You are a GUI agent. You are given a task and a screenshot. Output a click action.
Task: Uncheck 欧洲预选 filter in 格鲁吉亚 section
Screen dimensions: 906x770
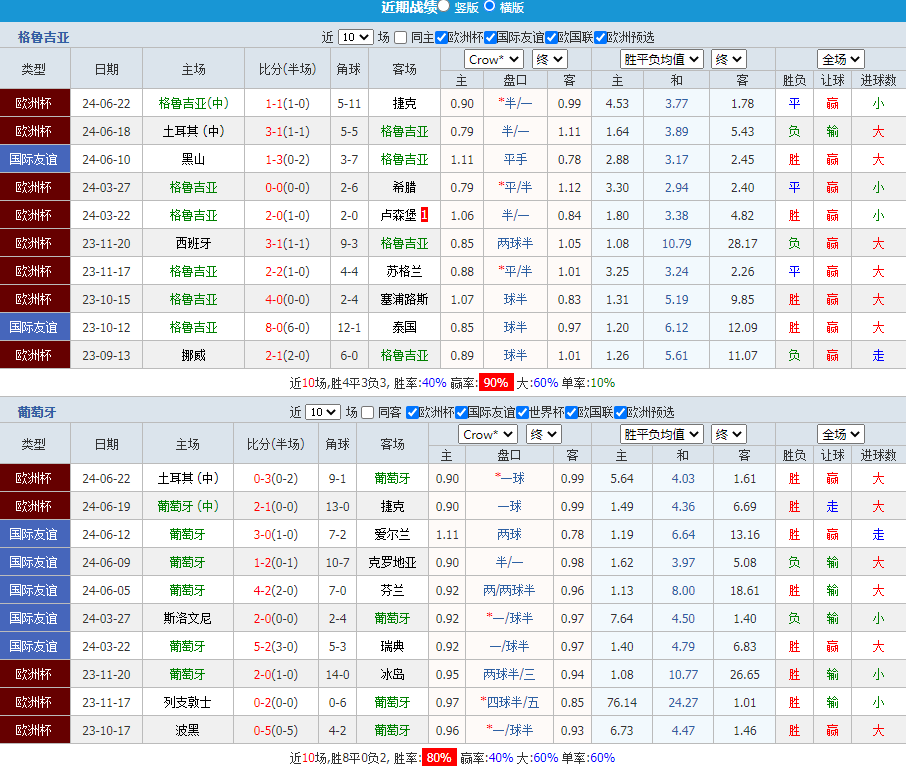(600, 38)
